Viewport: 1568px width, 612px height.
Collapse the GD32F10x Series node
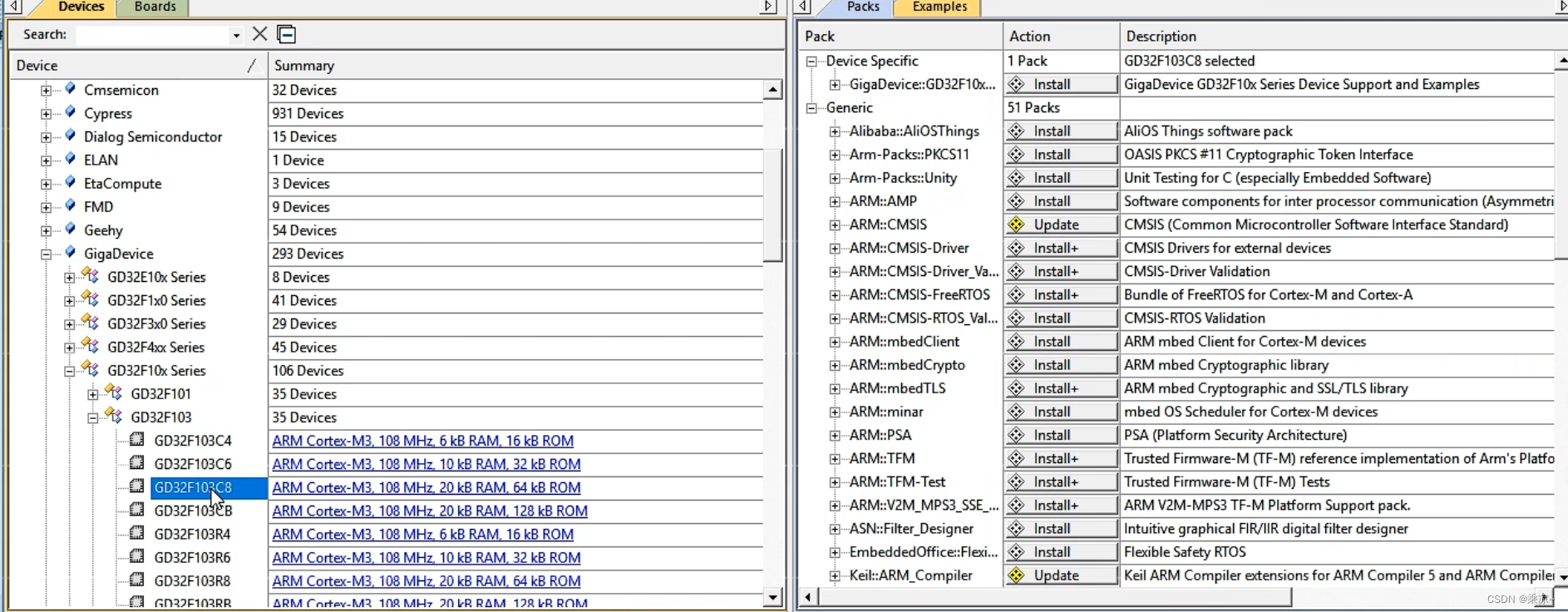tap(69, 371)
